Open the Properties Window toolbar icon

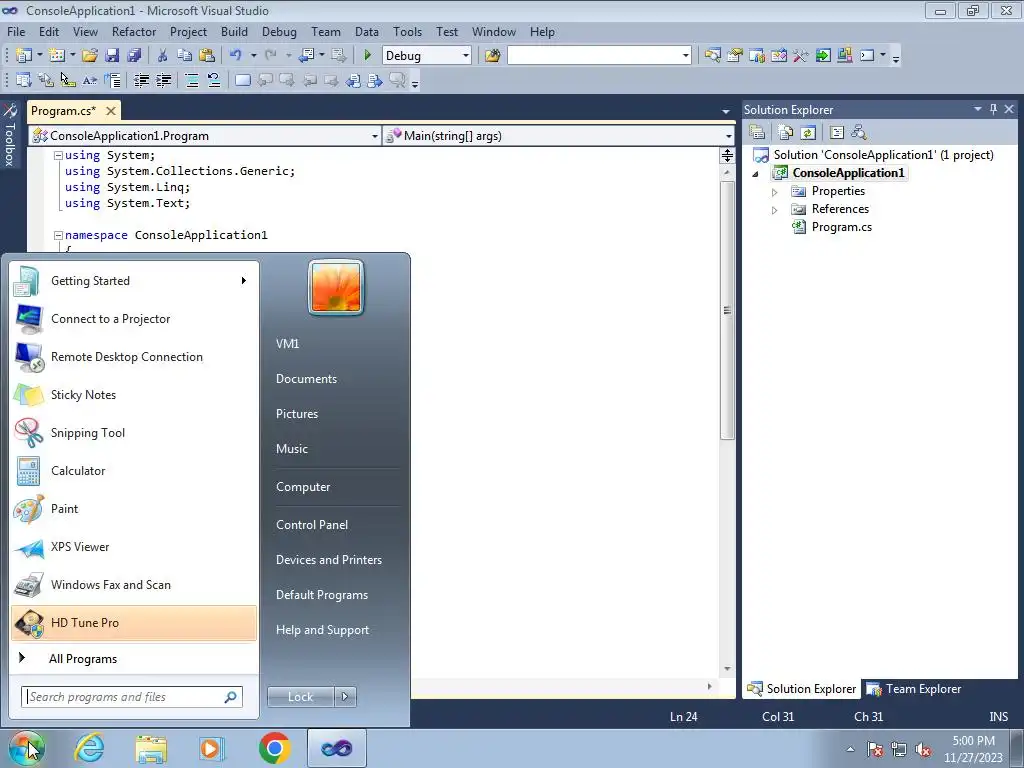[735, 56]
